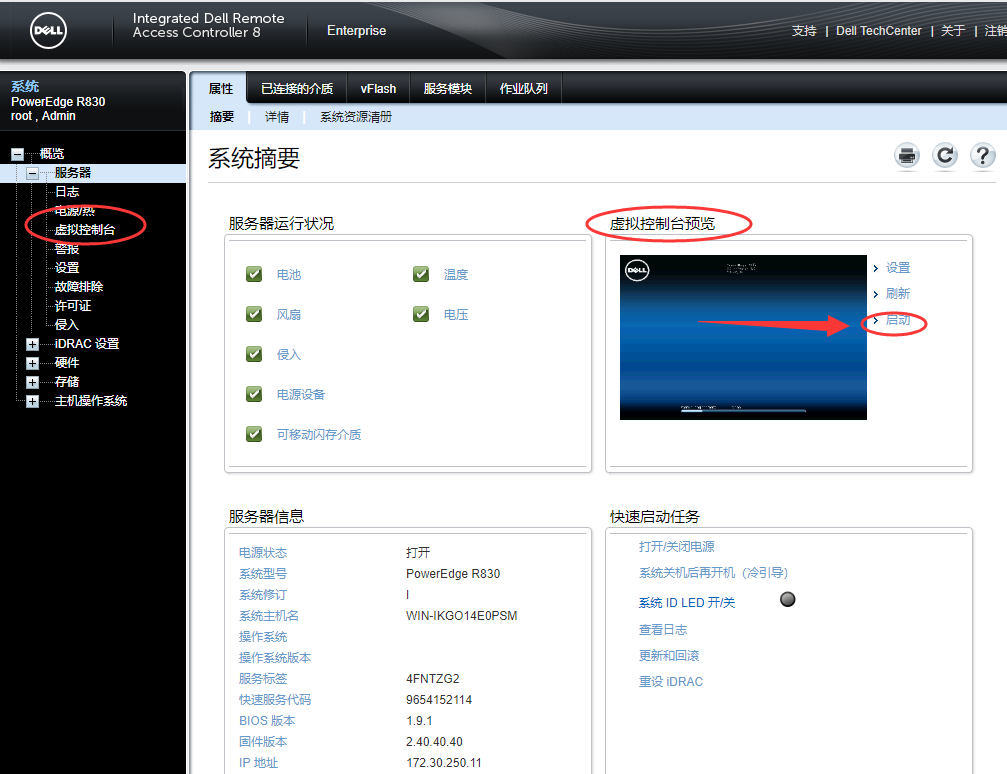
Task: Click the 电压 health link
Action: click(x=456, y=314)
